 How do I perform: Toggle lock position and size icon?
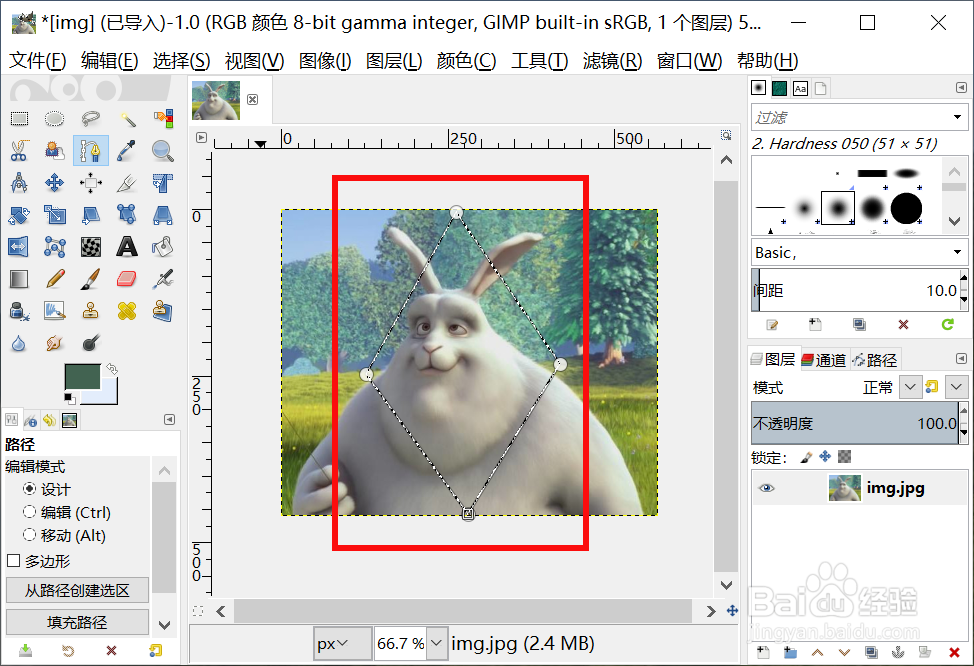(825, 457)
